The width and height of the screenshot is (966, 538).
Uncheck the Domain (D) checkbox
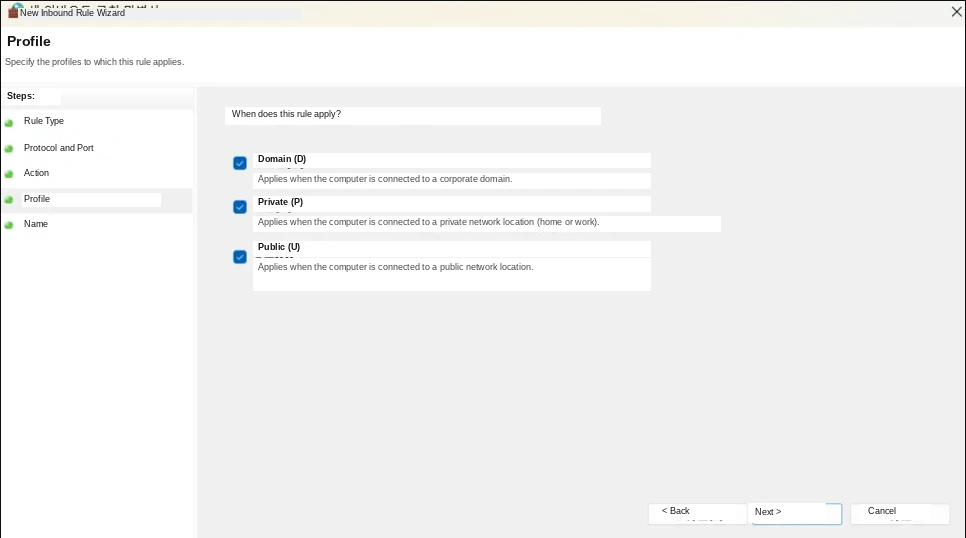pos(240,163)
